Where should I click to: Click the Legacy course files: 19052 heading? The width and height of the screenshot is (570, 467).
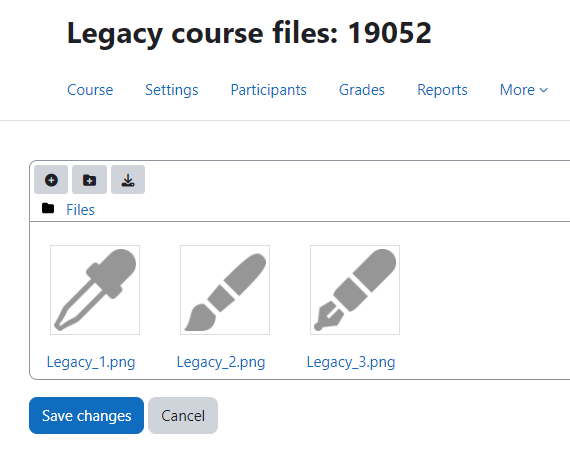[x=249, y=33]
